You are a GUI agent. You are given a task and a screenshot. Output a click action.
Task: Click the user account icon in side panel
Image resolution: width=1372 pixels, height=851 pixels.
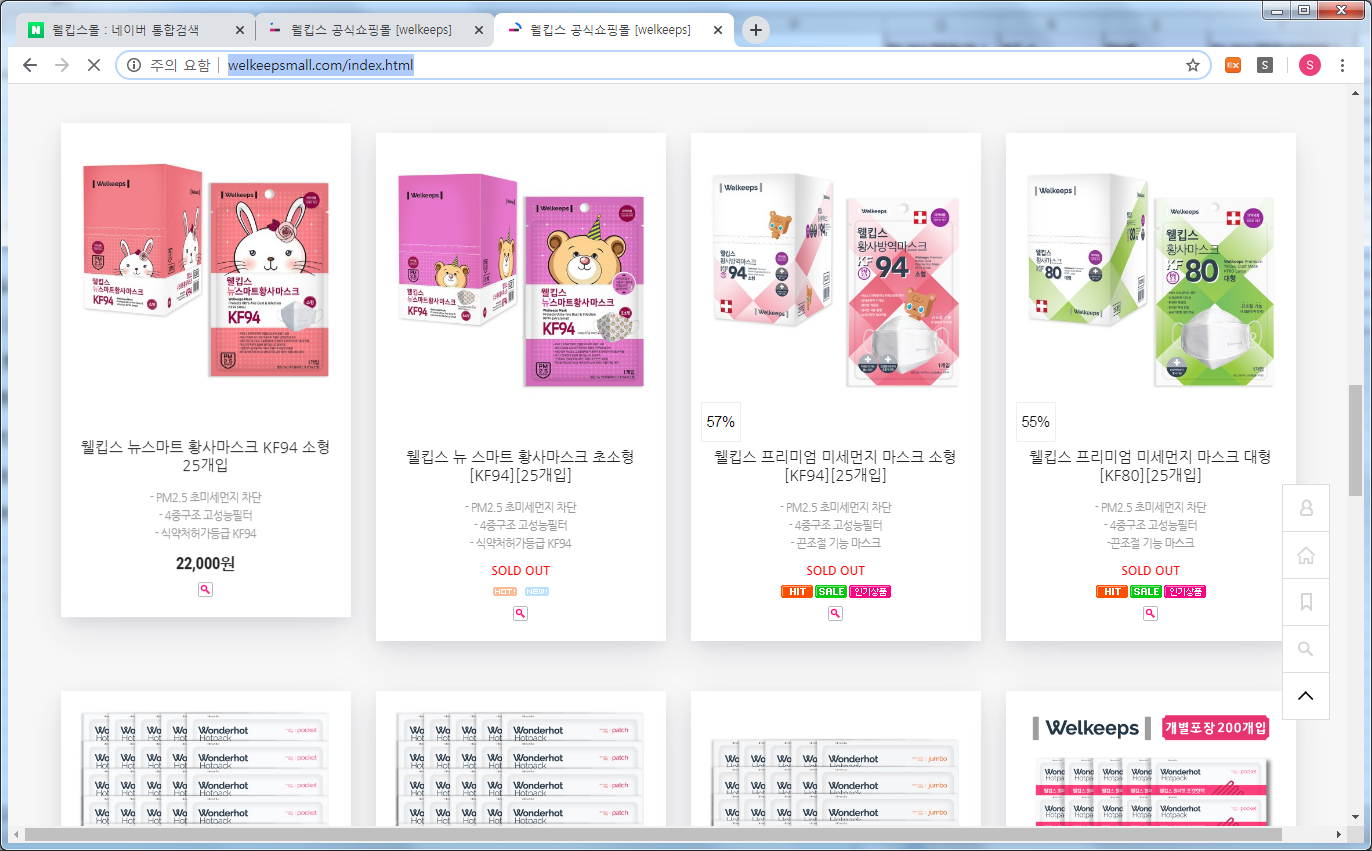point(1305,508)
